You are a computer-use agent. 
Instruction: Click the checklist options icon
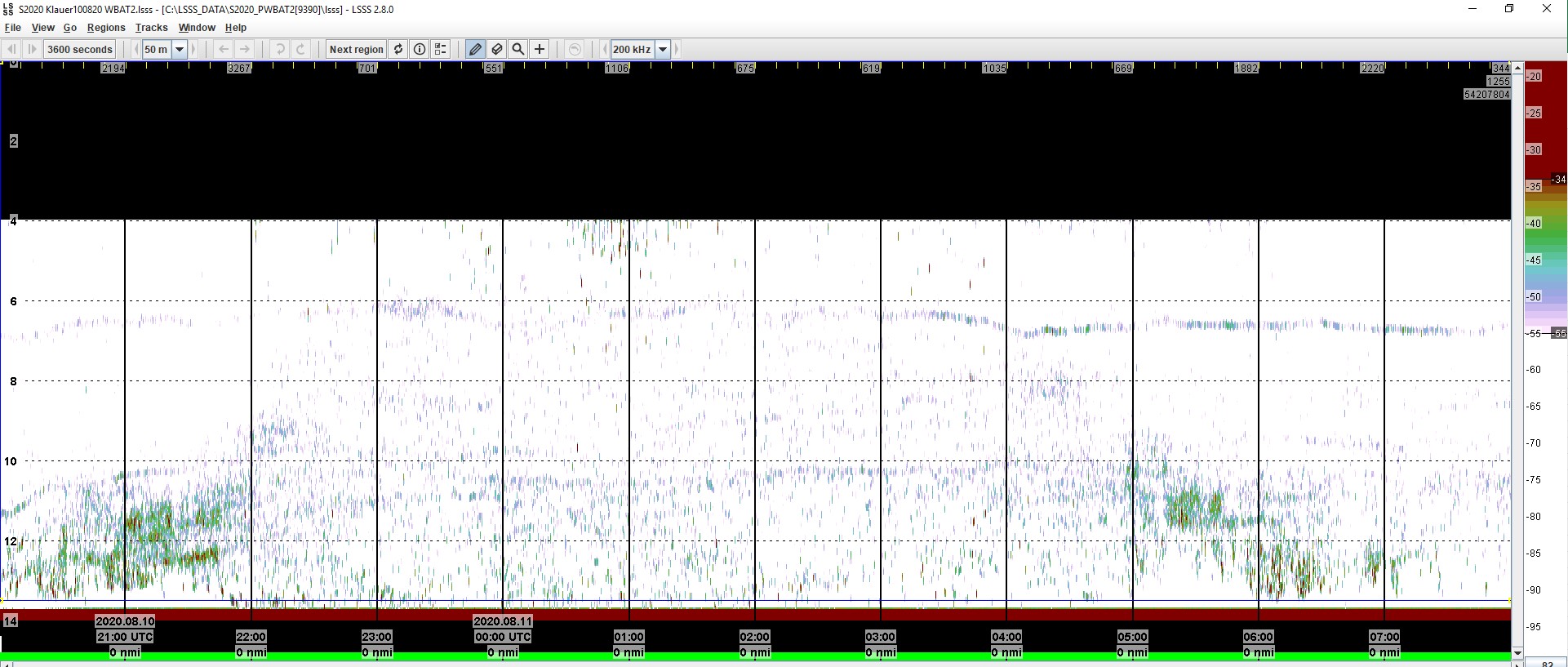(441, 49)
